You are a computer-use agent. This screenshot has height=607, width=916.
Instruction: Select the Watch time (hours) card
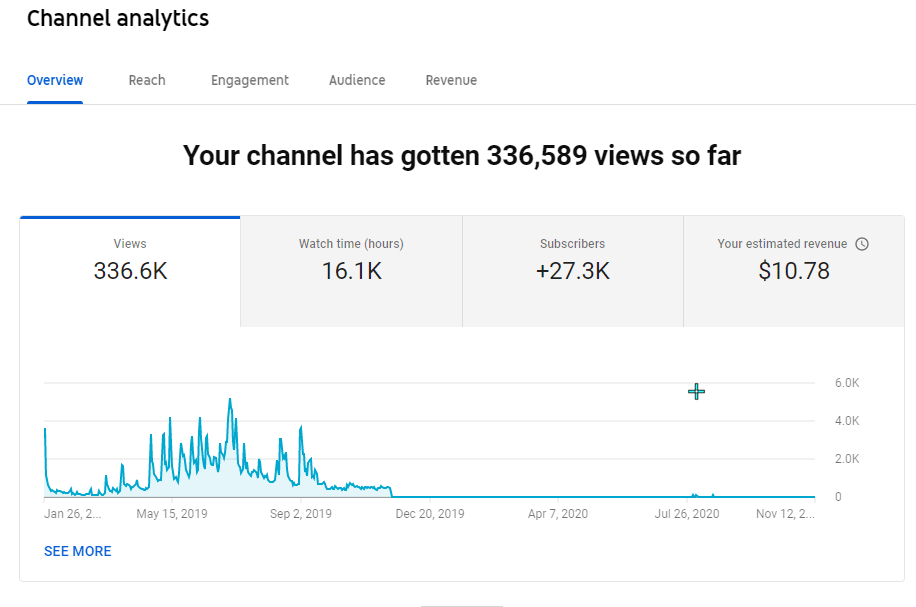coord(351,272)
